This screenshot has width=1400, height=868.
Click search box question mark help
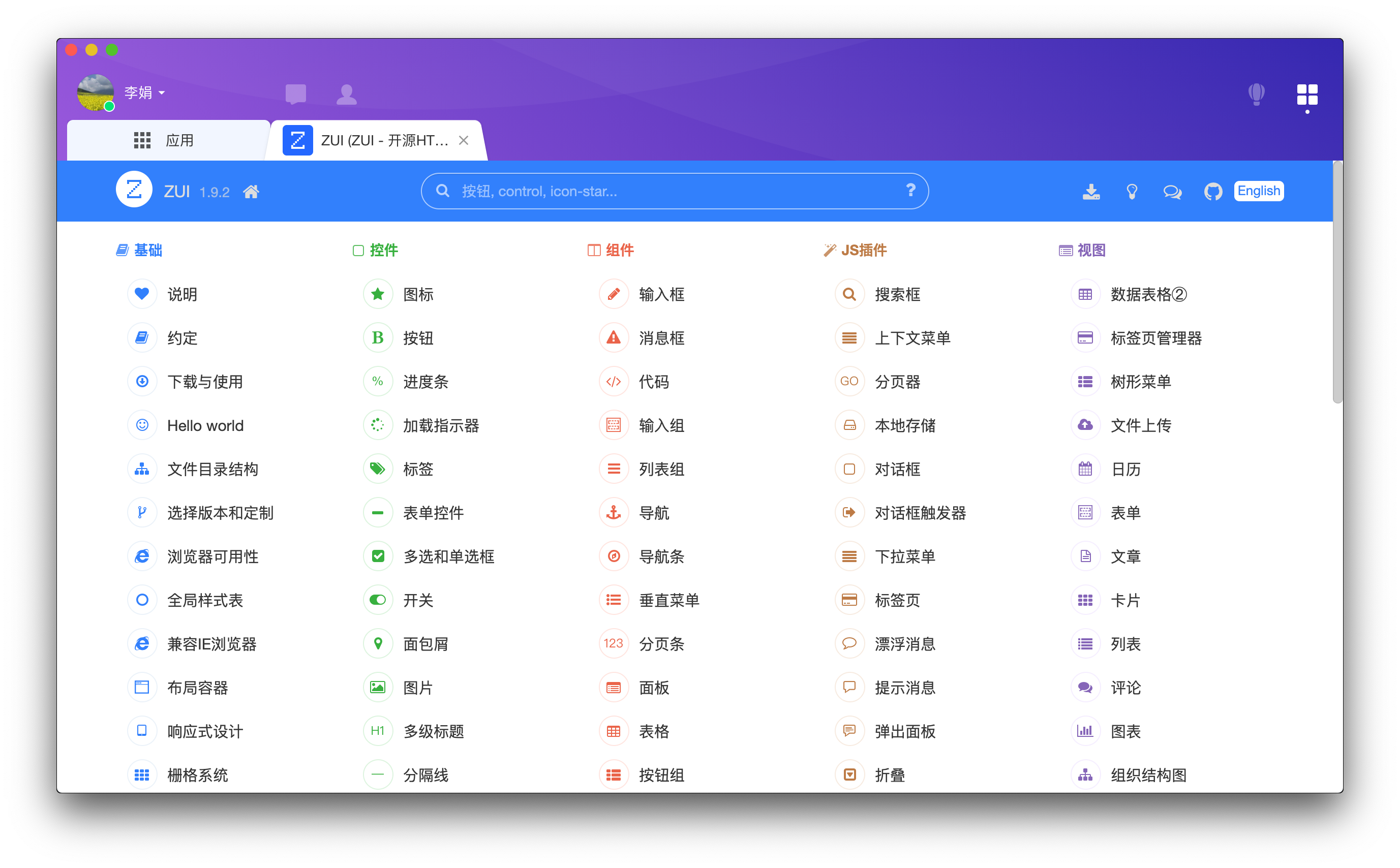click(x=910, y=190)
